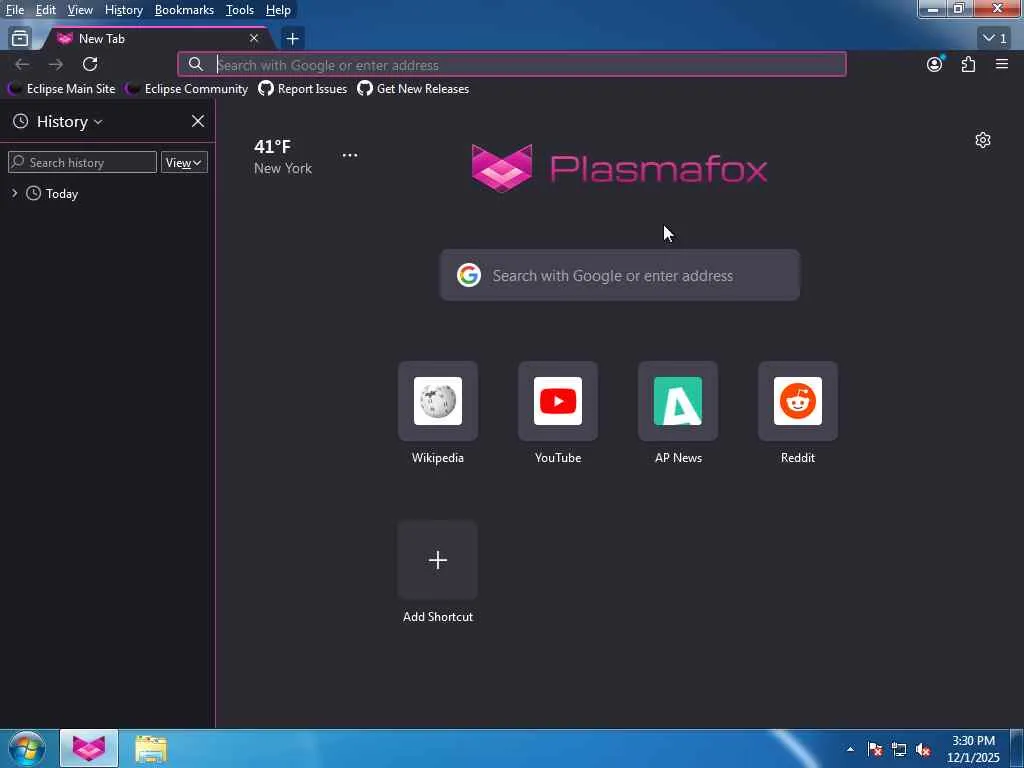Click the clock showing 3:30 PM
The image size is (1024, 768).
coord(973,749)
